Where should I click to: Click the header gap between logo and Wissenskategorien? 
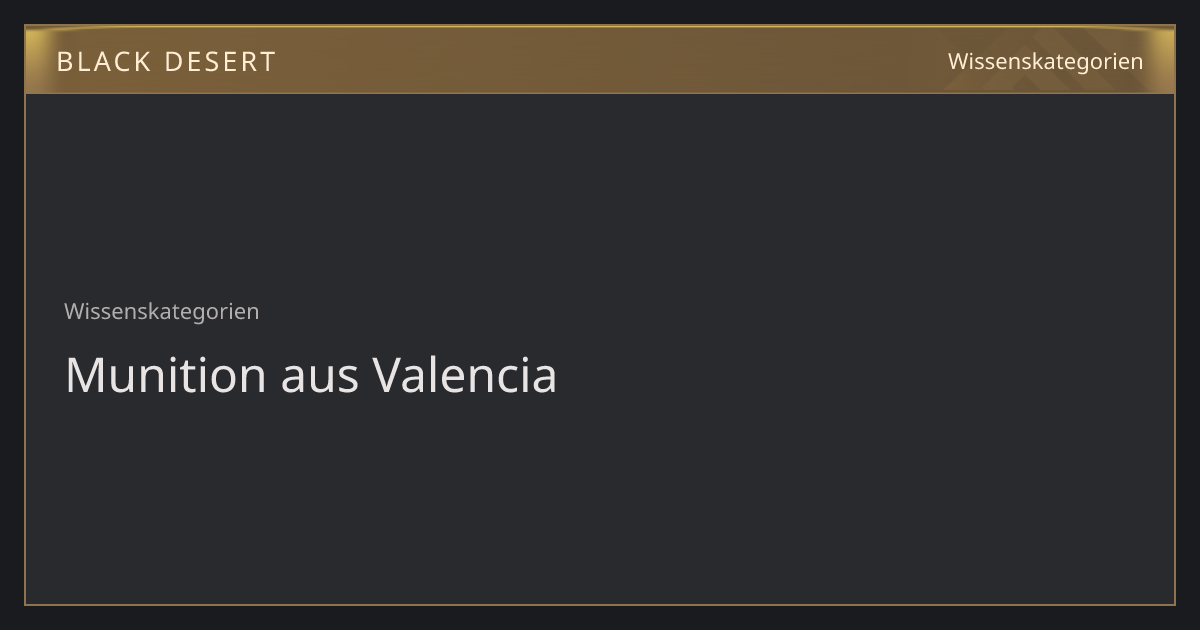[x=610, y=61]
